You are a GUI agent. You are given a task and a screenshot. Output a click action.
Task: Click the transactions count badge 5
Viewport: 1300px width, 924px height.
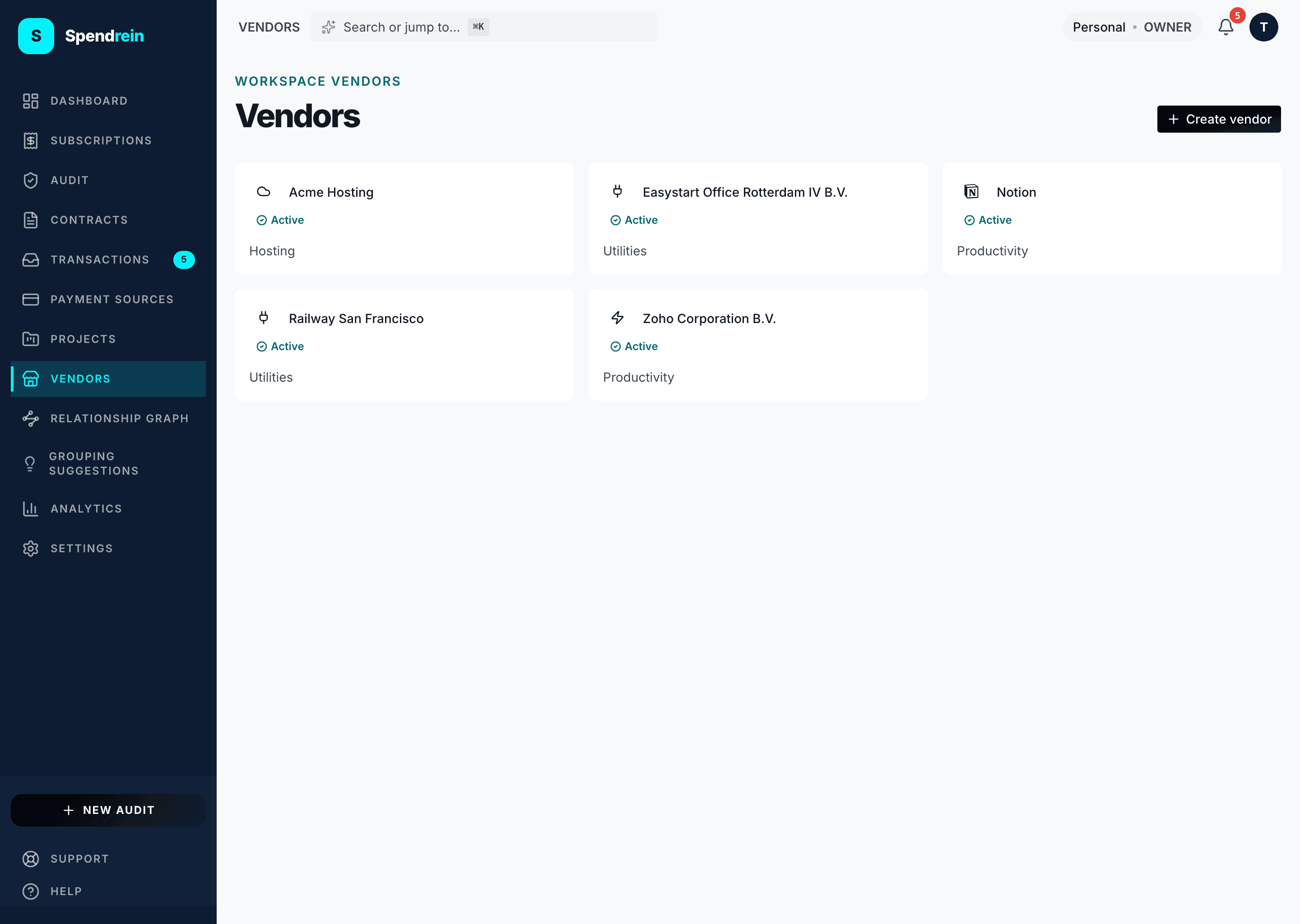click(184, 259)
